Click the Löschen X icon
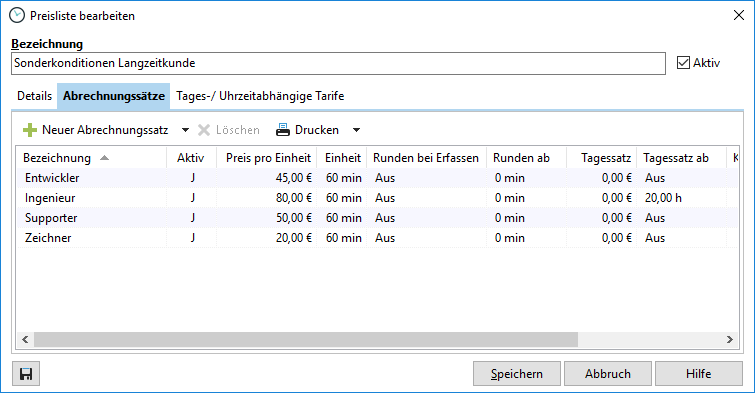Screen dimensions: 755x393 point(204,130)
